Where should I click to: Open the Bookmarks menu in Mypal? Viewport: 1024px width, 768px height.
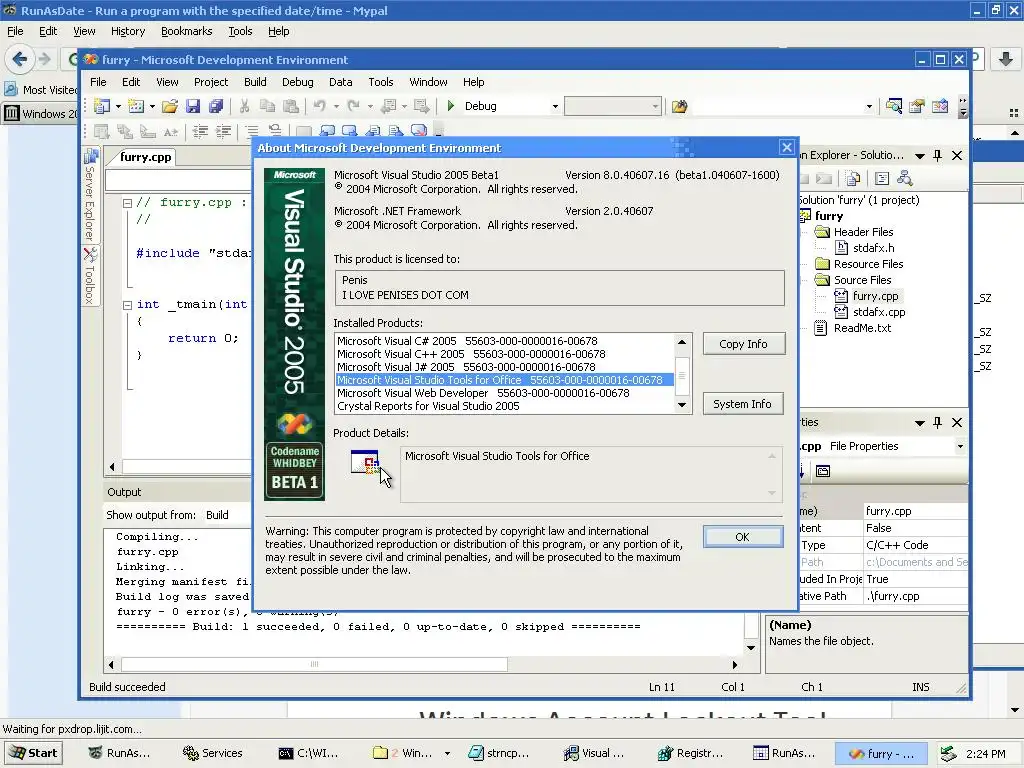click(187, 31)
